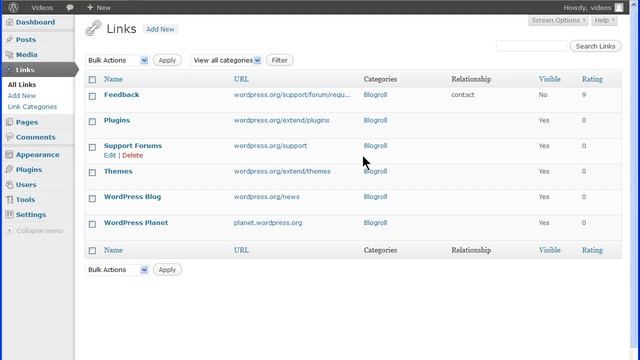Click the top Apply button
Viewport: 640px width, 360px height.
(x=167, y=60)
